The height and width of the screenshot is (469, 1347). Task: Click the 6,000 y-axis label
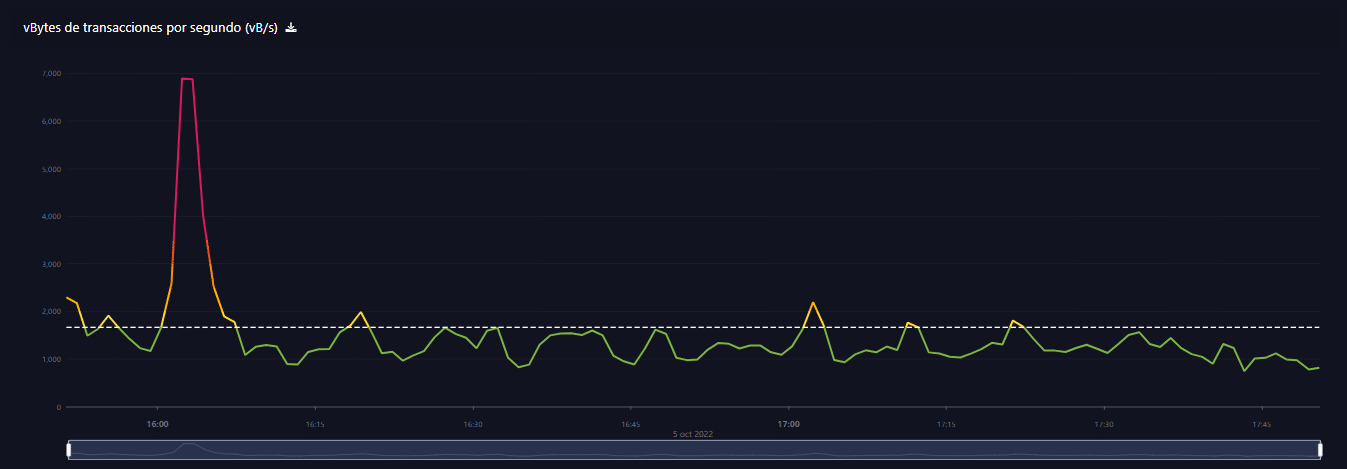[51, 121]
